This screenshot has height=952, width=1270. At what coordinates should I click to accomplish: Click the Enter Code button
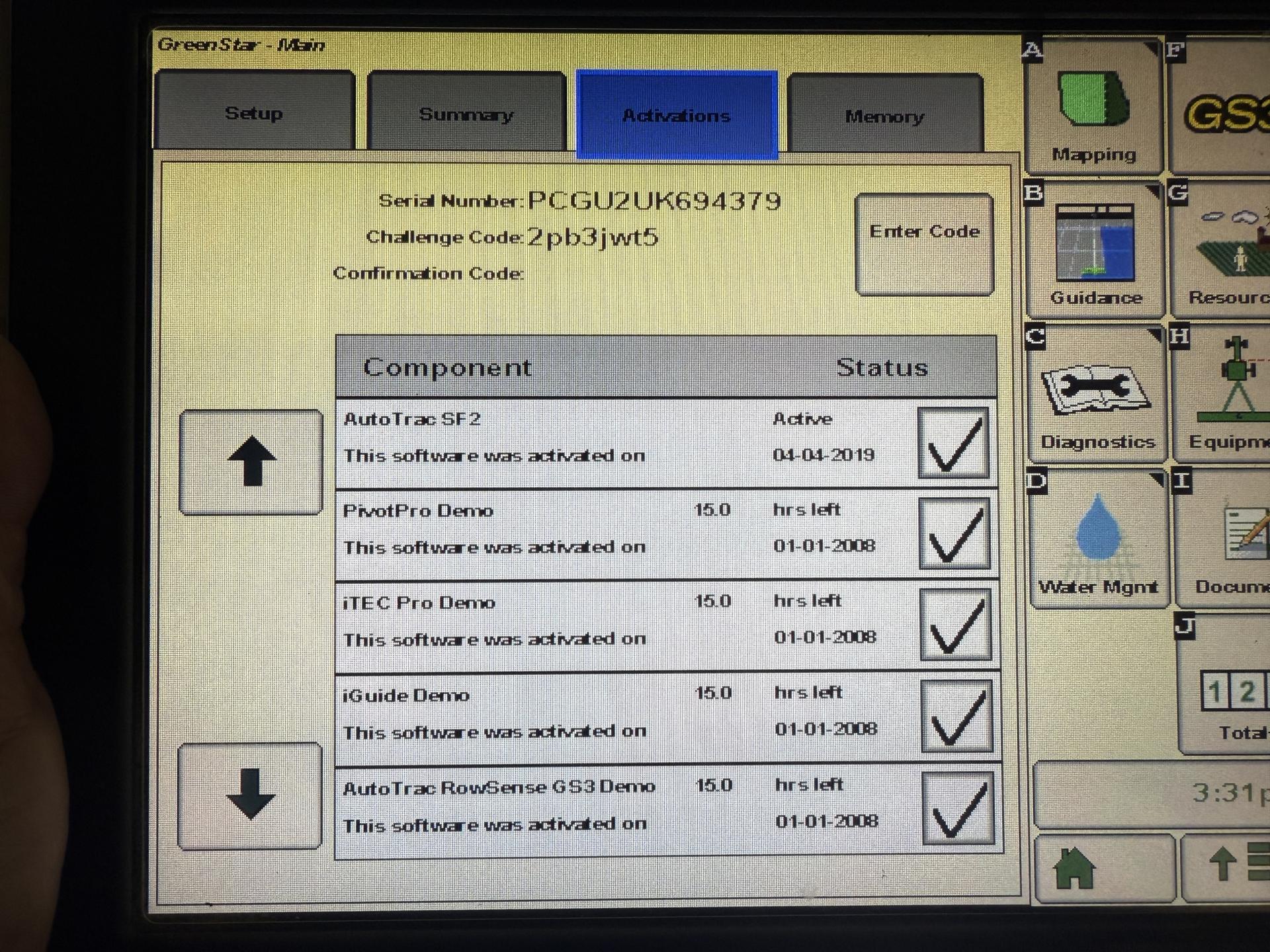(x=925, y=244)
